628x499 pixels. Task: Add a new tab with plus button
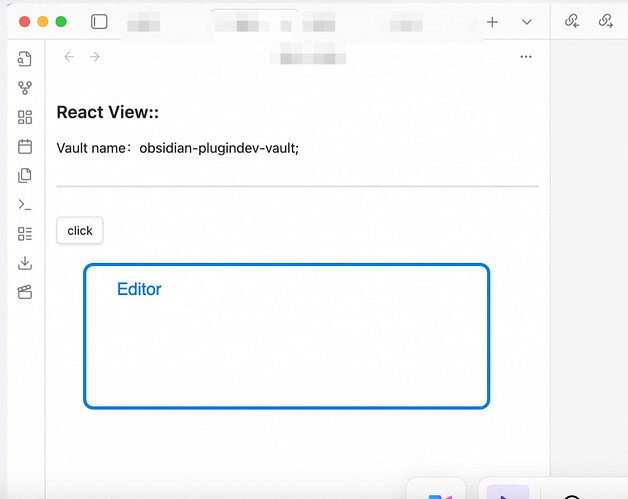pyautogui.click(x=492, y=21)
